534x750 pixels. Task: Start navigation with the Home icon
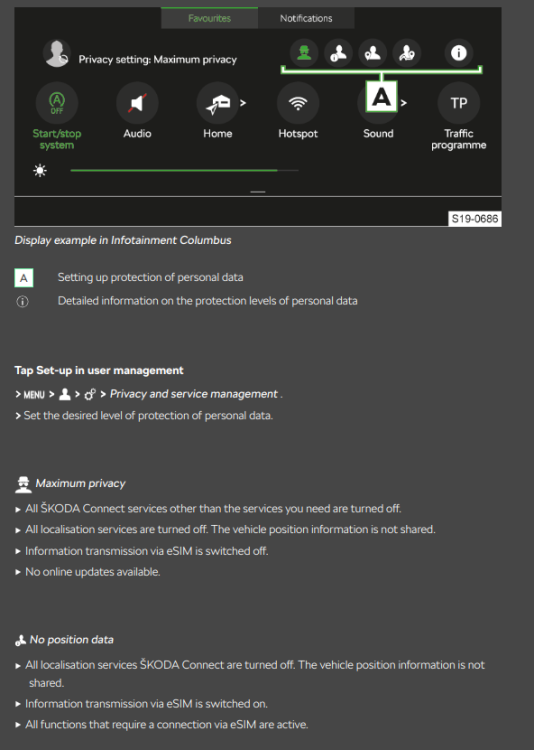[218, 103]
